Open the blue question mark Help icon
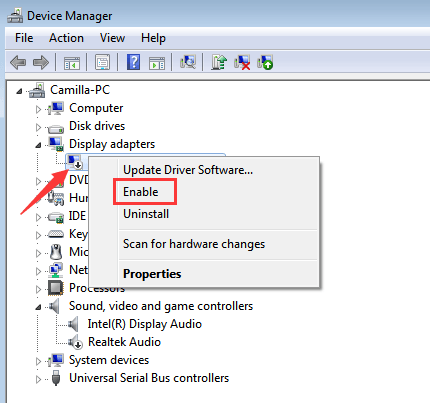The width and height of the screenshot is (430, 403). coord(133,62)
